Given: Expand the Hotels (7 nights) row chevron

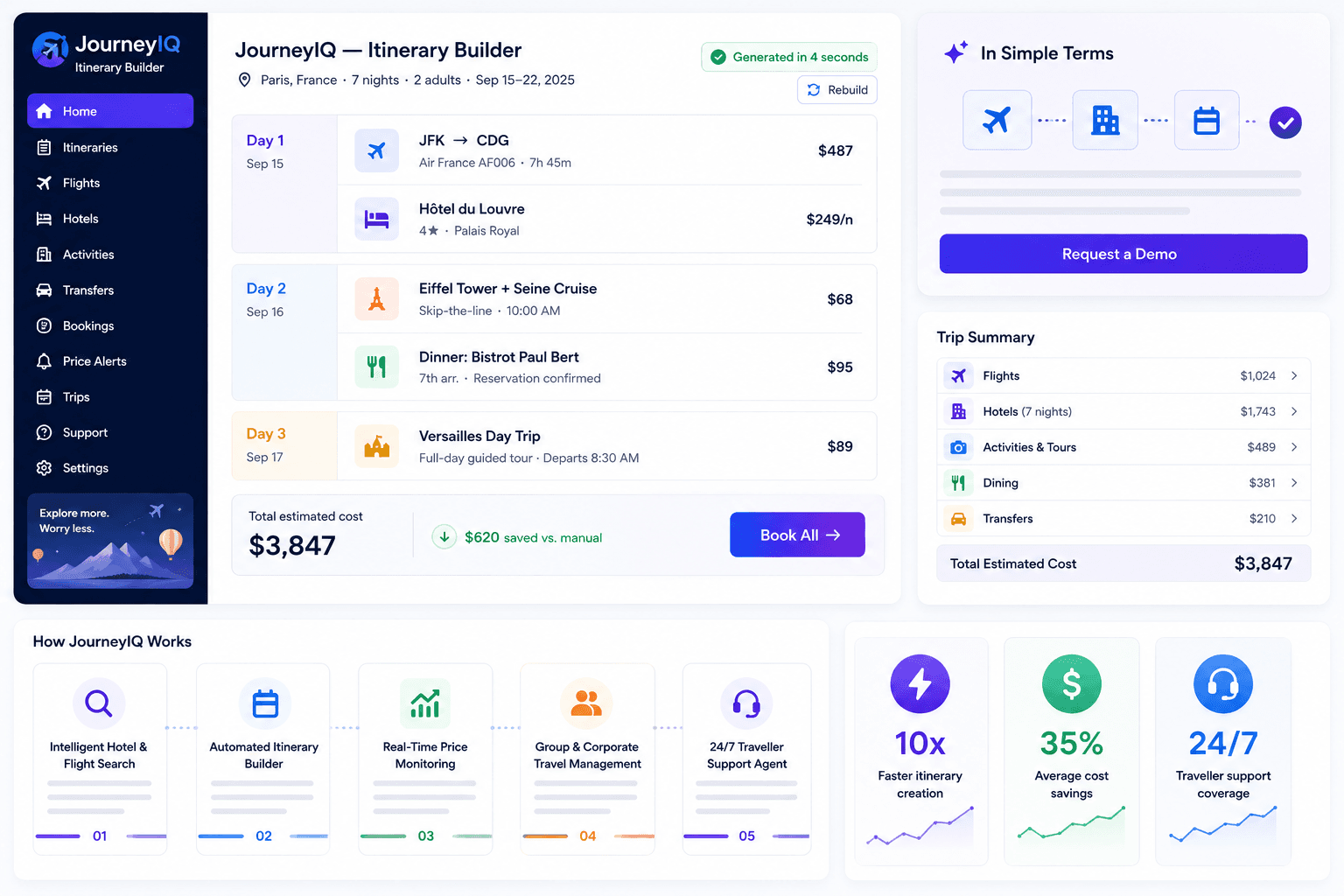Looking at the screenshot, I should (1294, 411).
